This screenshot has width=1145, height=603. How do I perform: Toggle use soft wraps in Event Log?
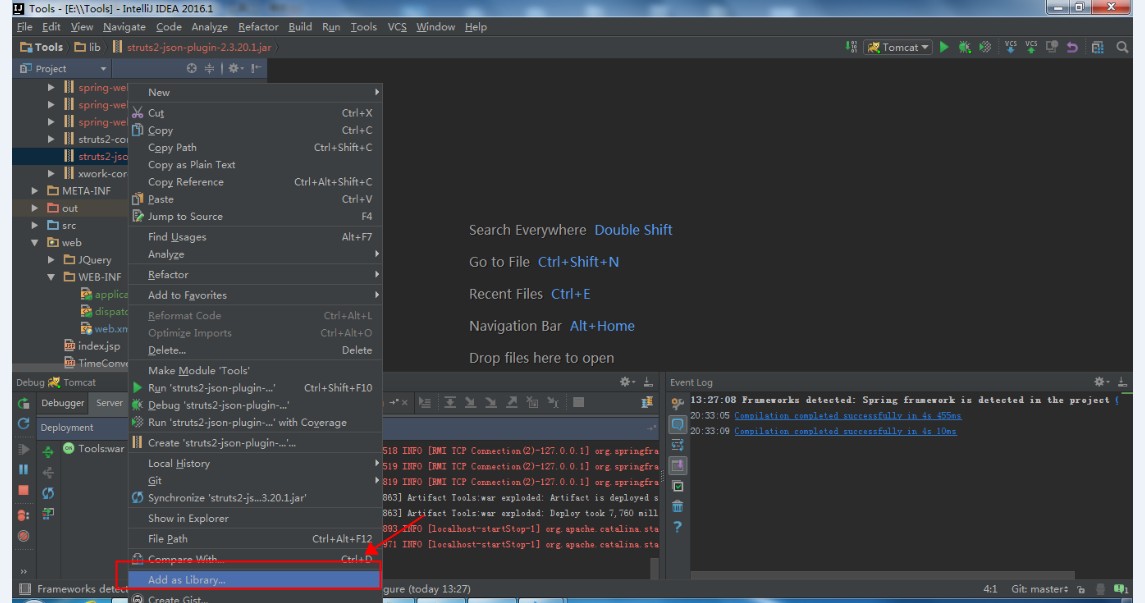(678, 445)
